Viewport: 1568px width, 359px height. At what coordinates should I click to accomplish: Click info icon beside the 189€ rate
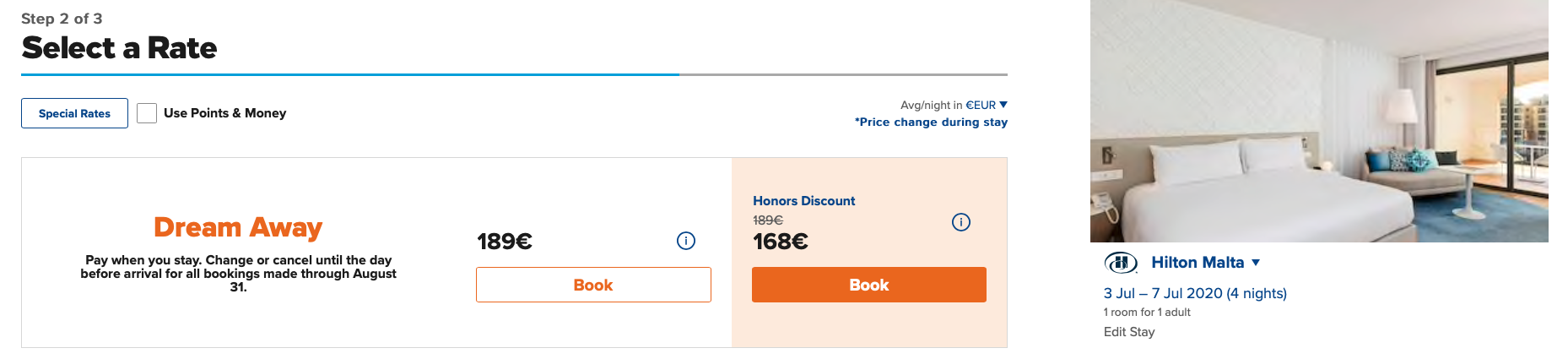[x=686, y=241]
